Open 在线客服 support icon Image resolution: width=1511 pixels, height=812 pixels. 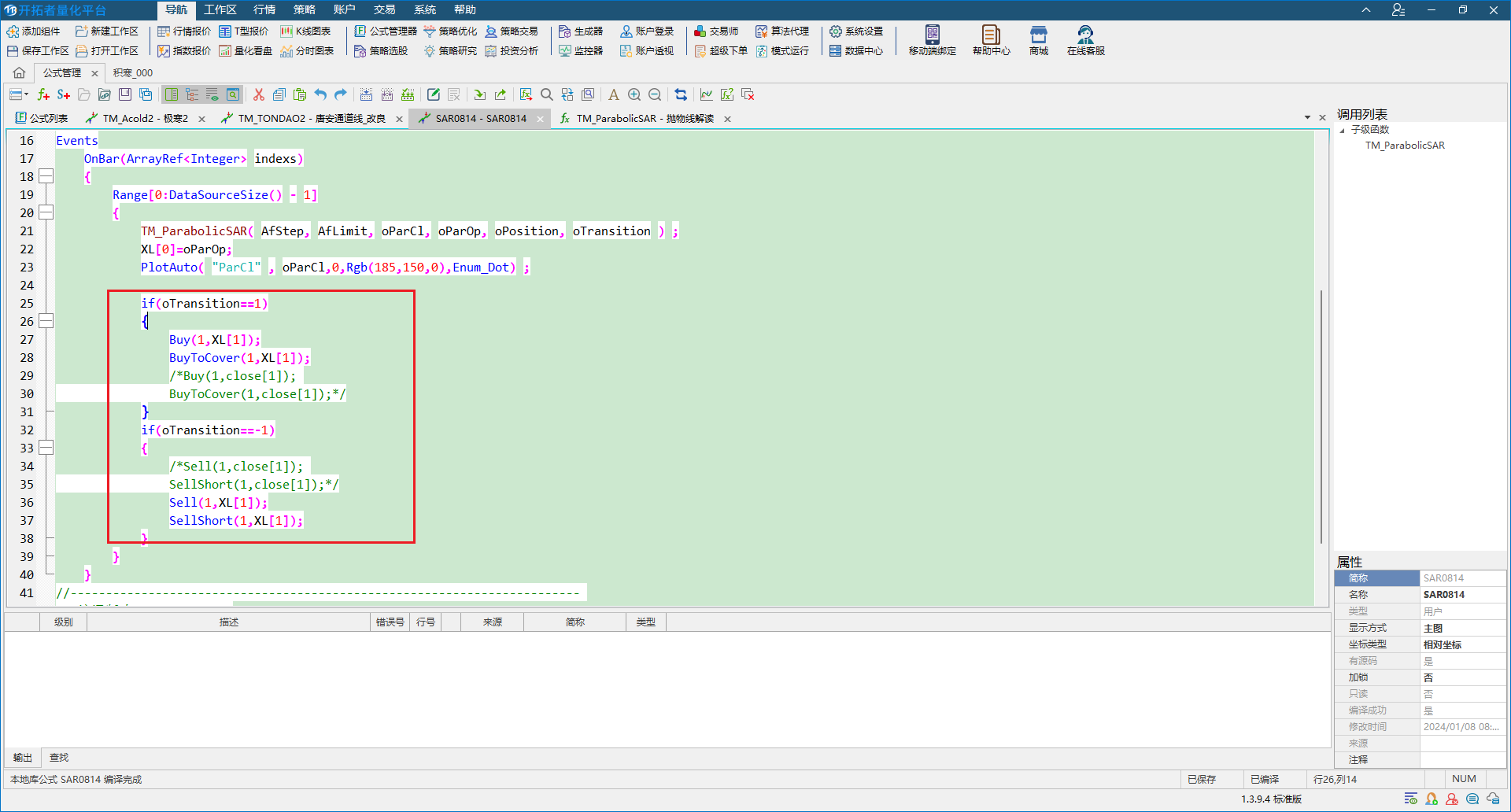pos(1086,40)
